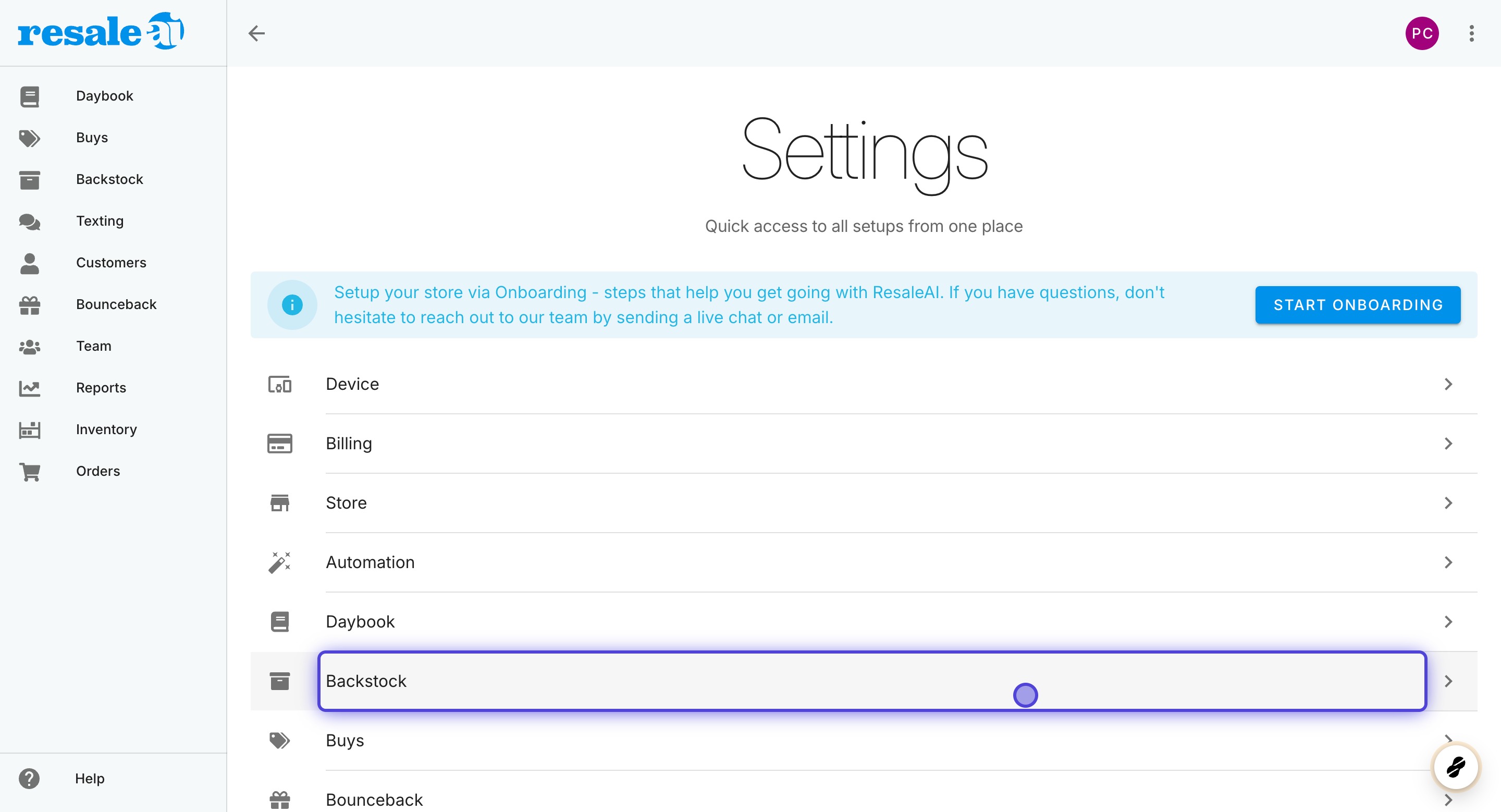Viewport: 1501px width, 812px height.
Task: Open the Buys settings row
Action: tap(864, 741)
